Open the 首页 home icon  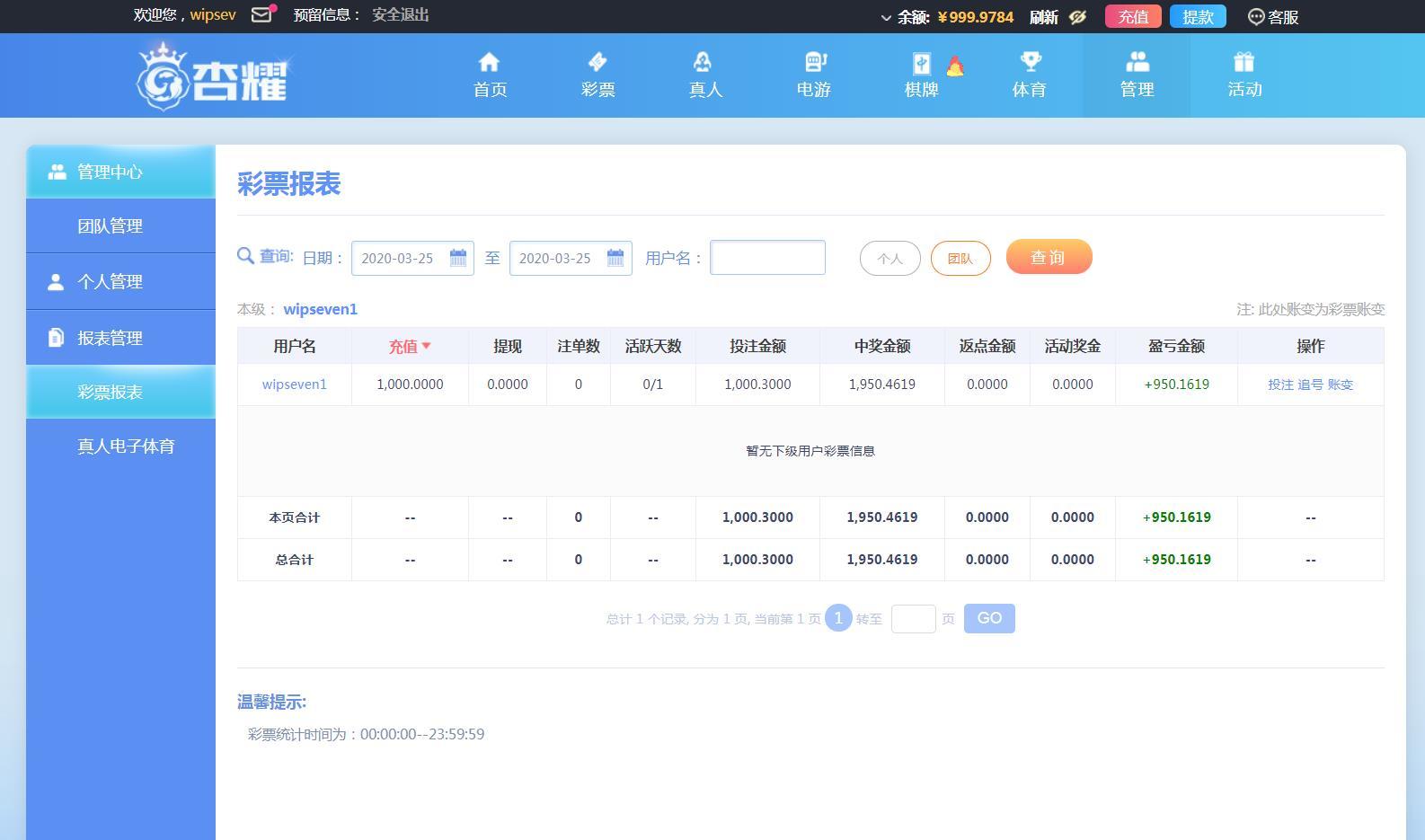[490, 62]
